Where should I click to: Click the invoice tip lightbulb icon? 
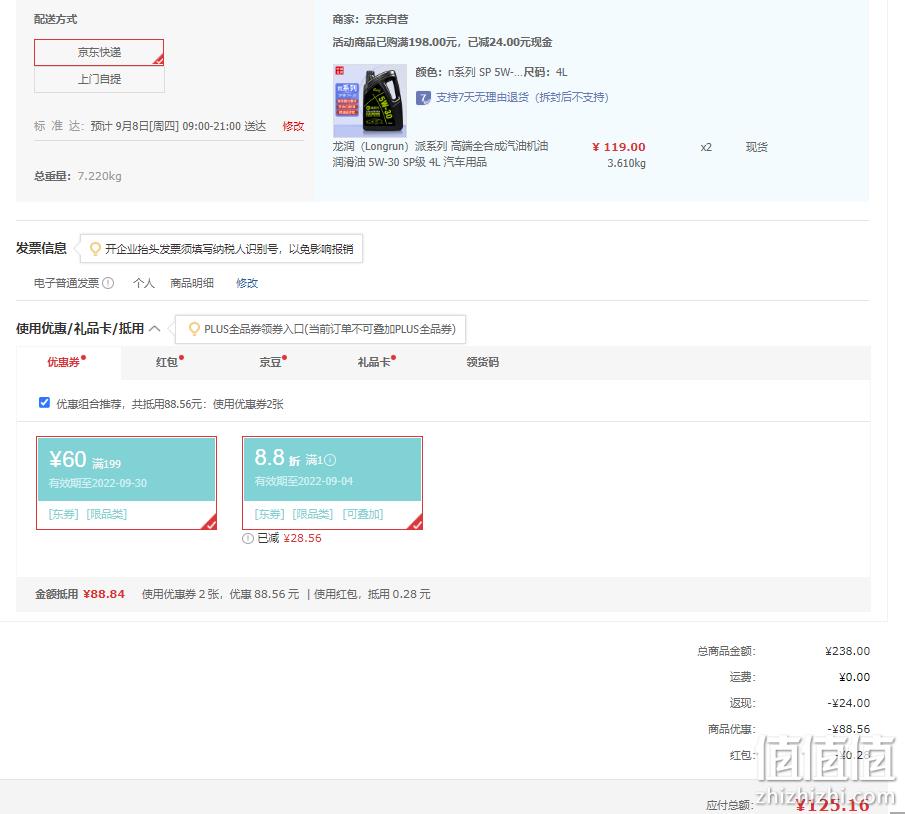(95, 249)
